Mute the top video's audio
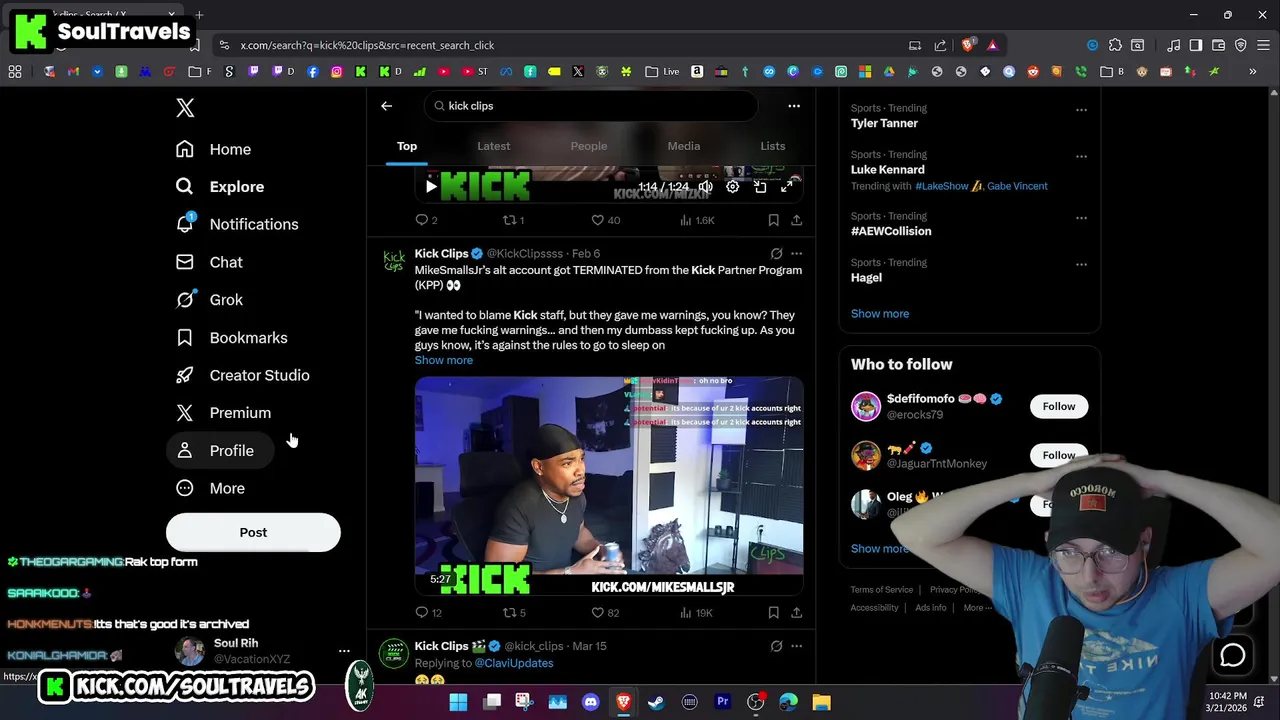Image resolution: width=1280 pixels, height=720 pixels. (706, 187)
